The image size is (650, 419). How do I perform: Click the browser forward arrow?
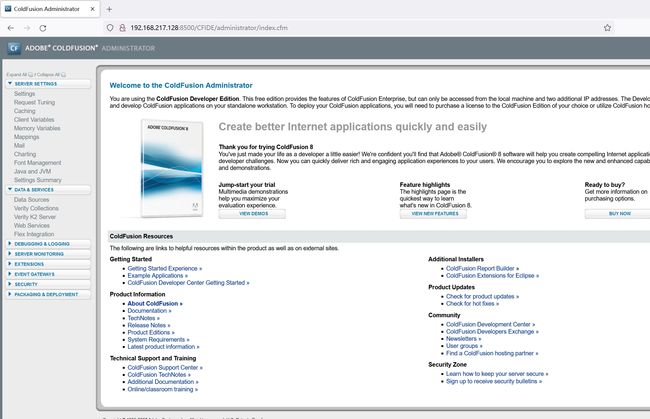point(27,28)
